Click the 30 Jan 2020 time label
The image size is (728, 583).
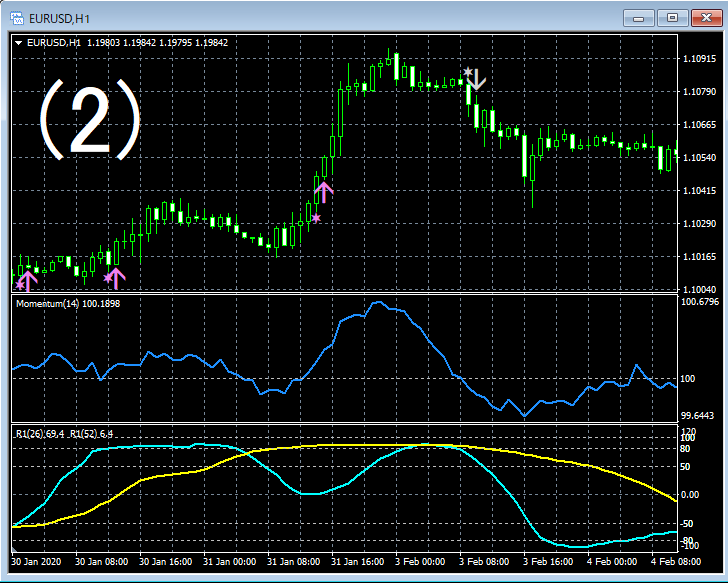pos(36,562)
